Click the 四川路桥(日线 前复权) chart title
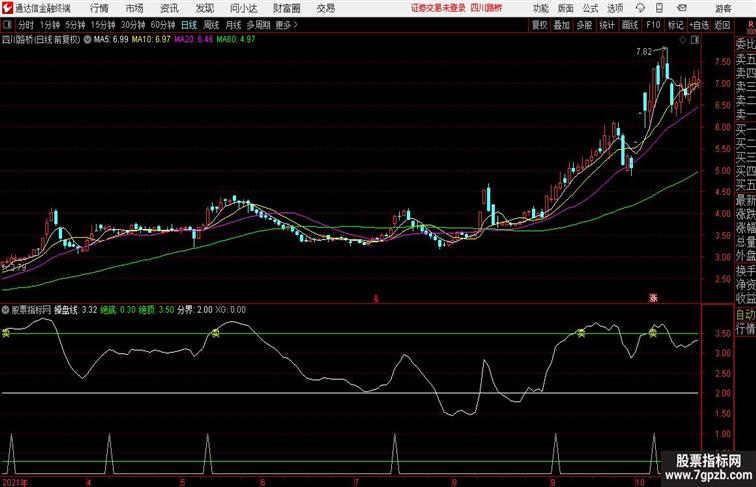 click(x=41, y=40)
